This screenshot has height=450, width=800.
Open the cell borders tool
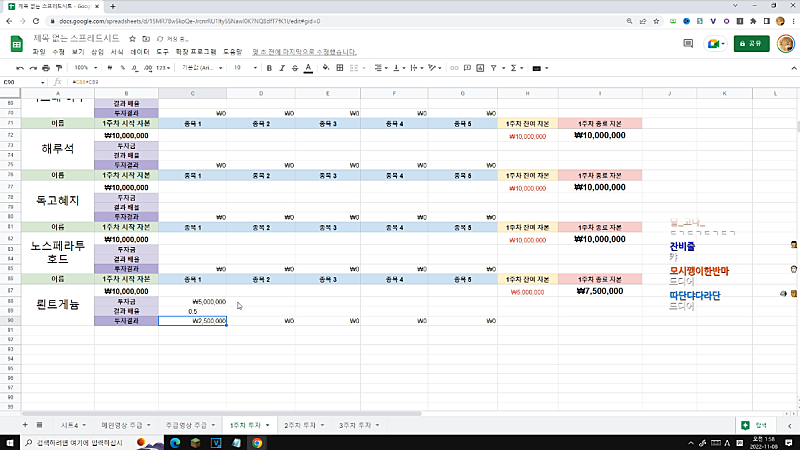[x=340, y=68]
